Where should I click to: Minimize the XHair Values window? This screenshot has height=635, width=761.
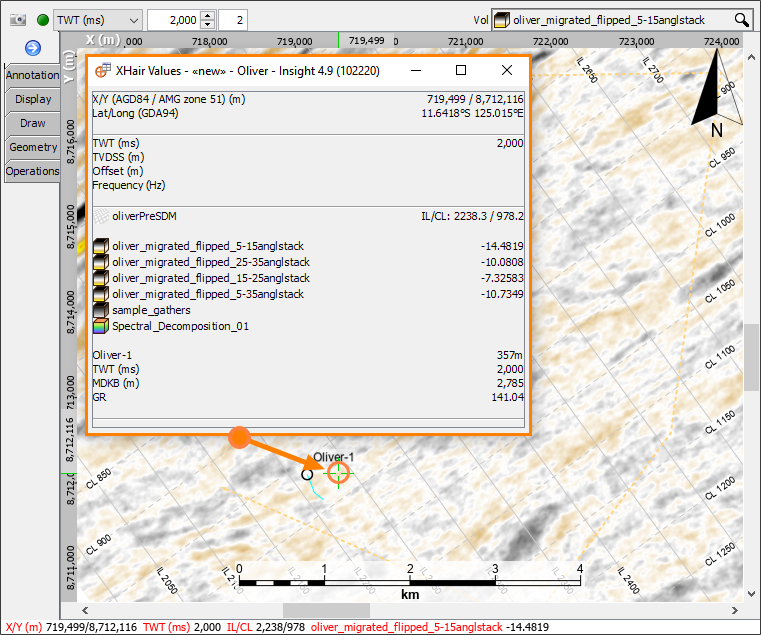coord(415,70)
